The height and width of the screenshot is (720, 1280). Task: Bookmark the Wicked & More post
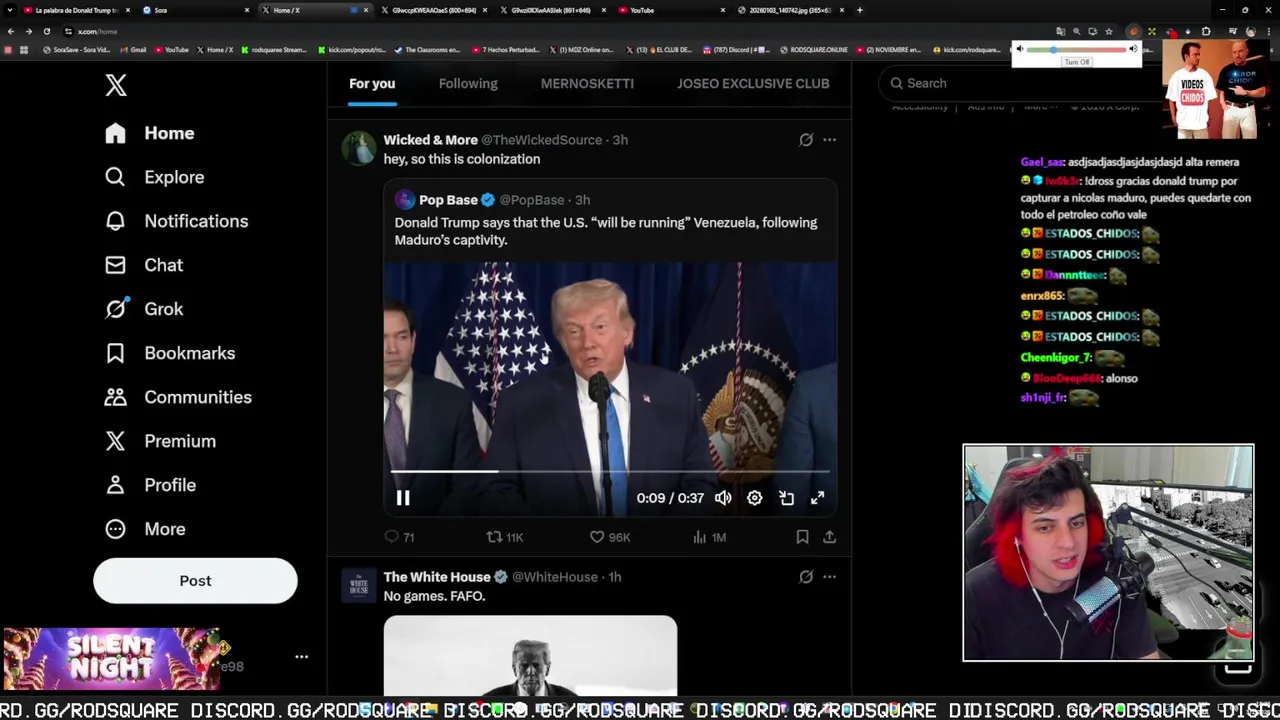(x=802, y=537)
